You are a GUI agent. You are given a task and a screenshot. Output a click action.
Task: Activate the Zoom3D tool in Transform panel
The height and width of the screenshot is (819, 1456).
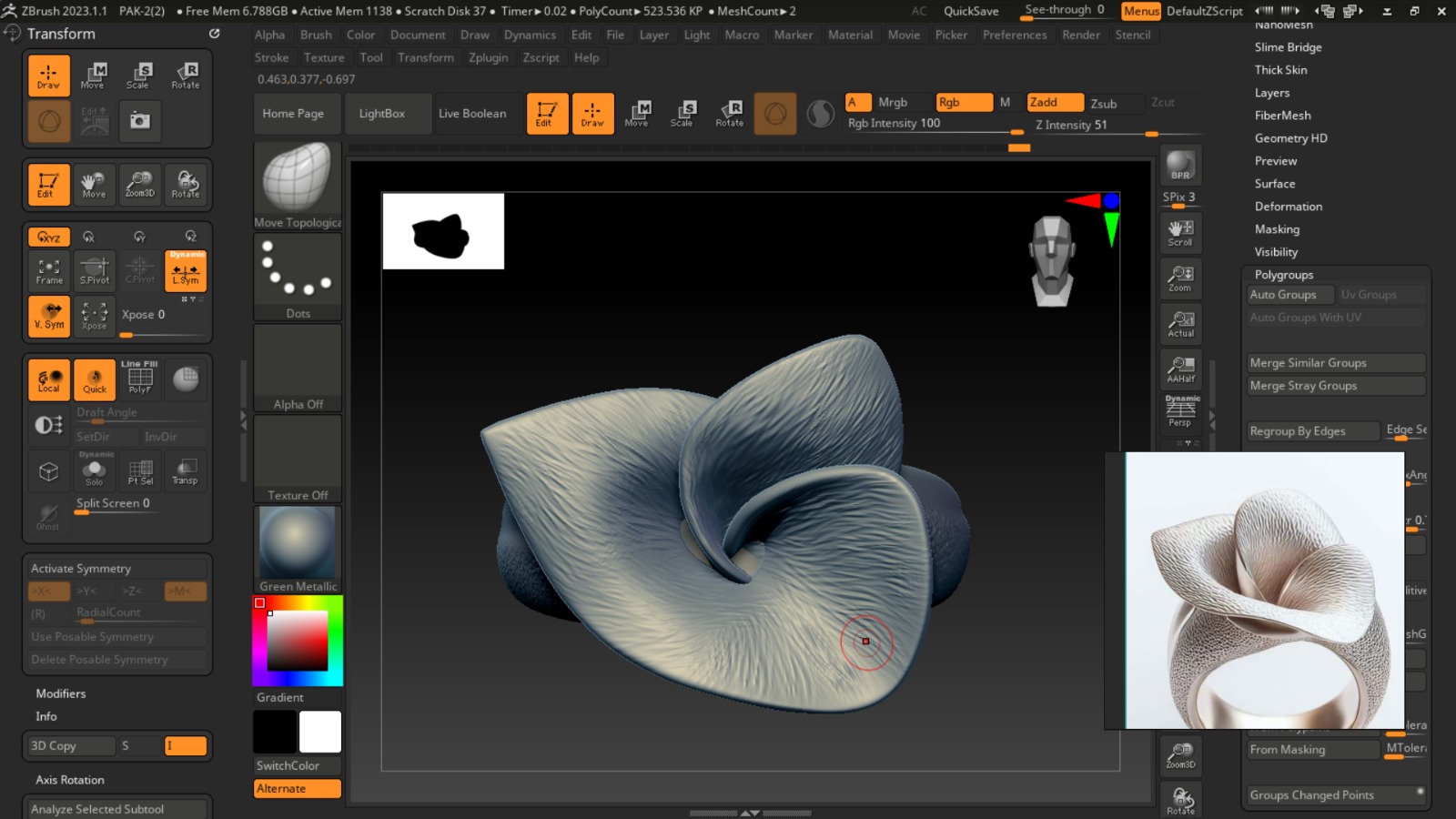click(139, 184)
